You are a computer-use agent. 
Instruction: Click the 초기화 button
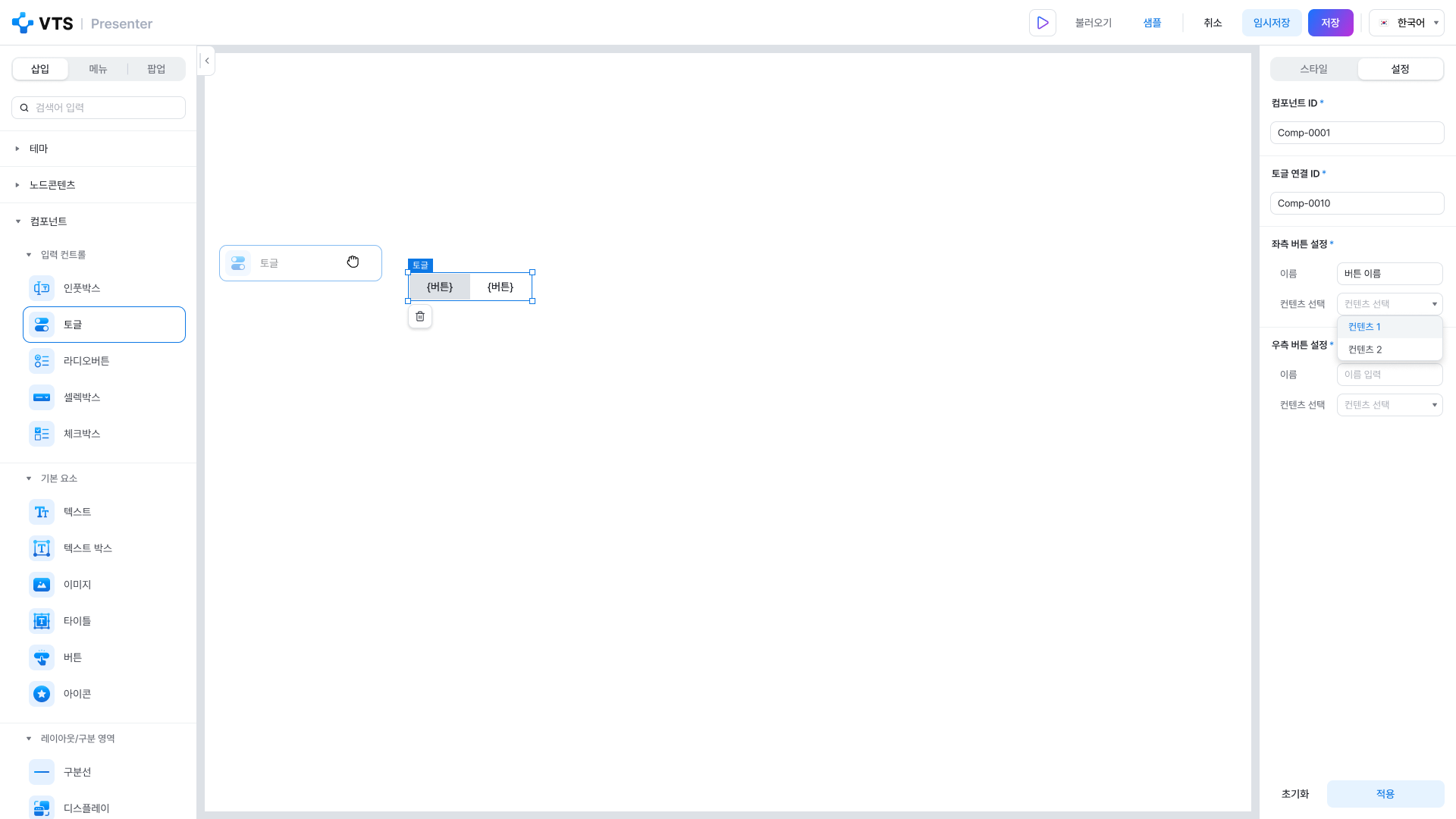[x=1295, y=794]
